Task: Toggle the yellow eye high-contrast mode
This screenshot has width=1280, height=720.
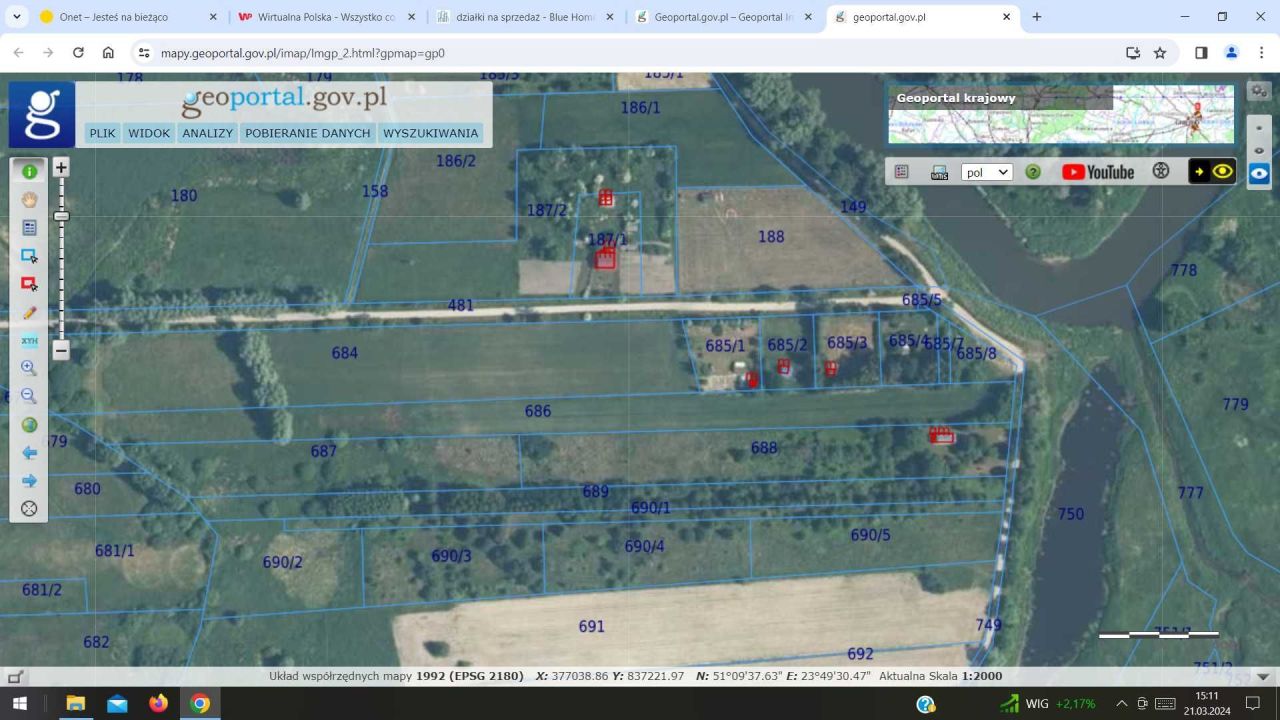Action: pyautogui.click(x=1212, y=171)
